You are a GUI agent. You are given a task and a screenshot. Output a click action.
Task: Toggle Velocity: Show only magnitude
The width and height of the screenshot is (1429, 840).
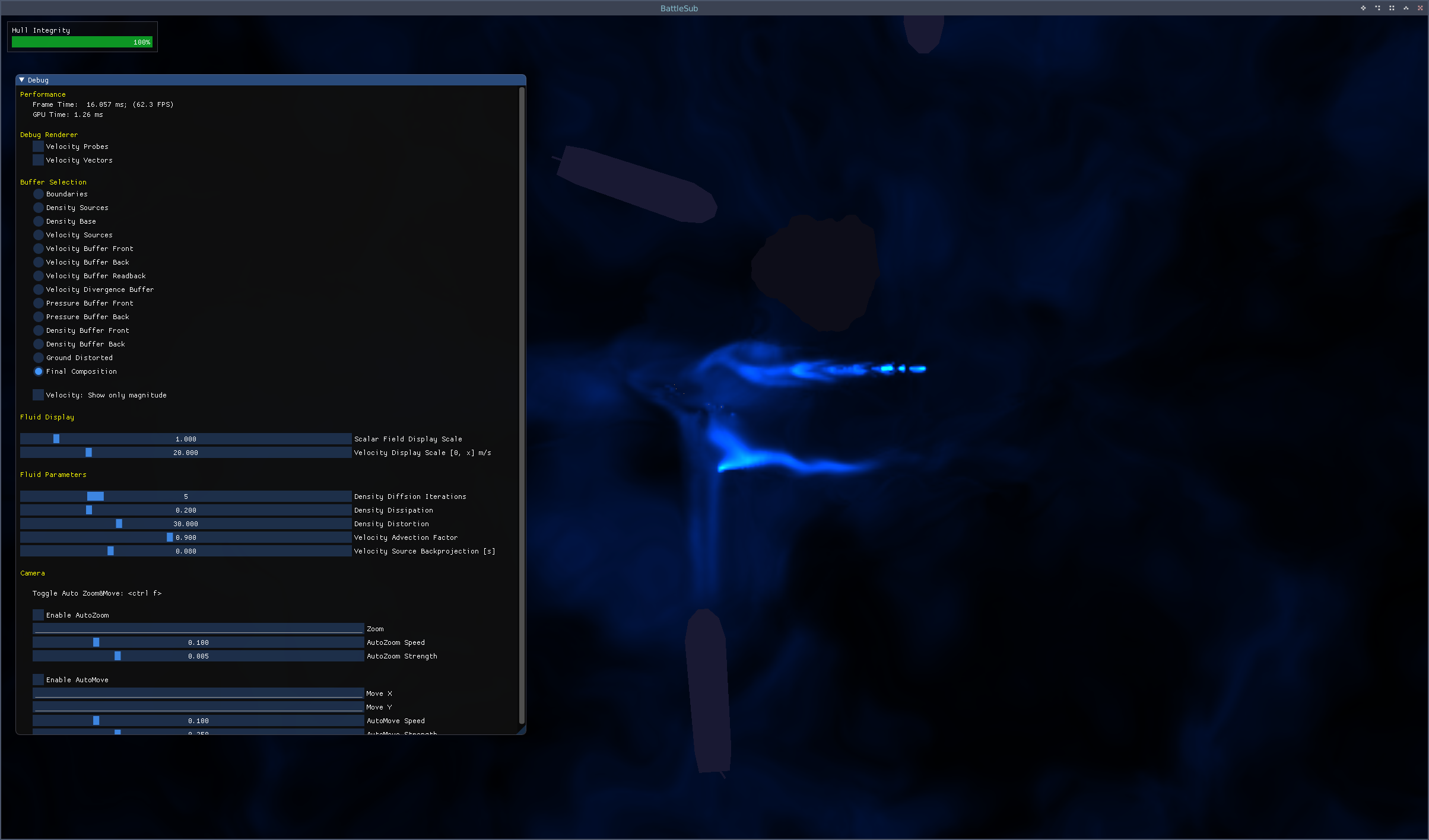tap(39, 395)
